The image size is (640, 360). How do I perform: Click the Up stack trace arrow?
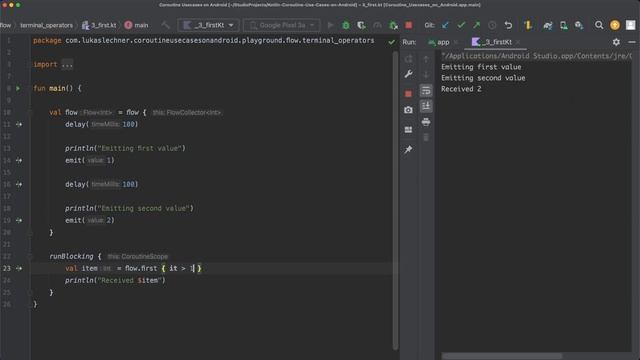426,59
